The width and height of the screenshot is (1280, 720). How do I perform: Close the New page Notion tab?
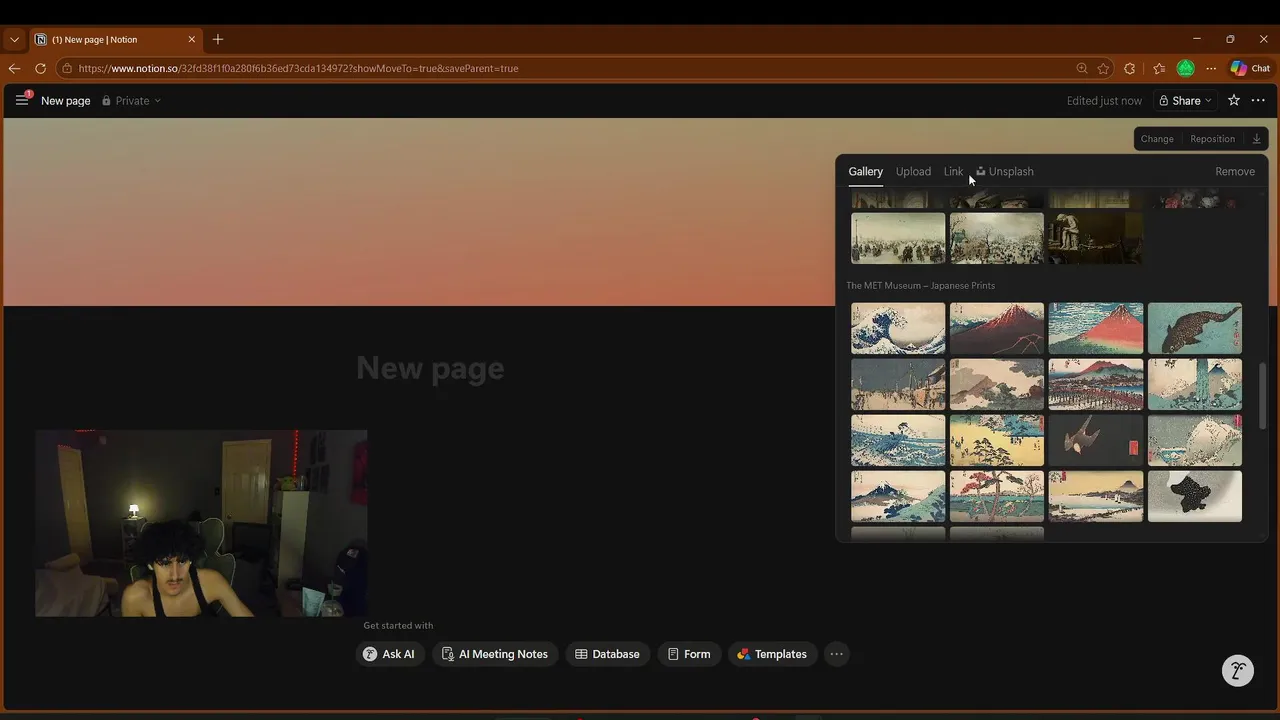pos(192,39)
